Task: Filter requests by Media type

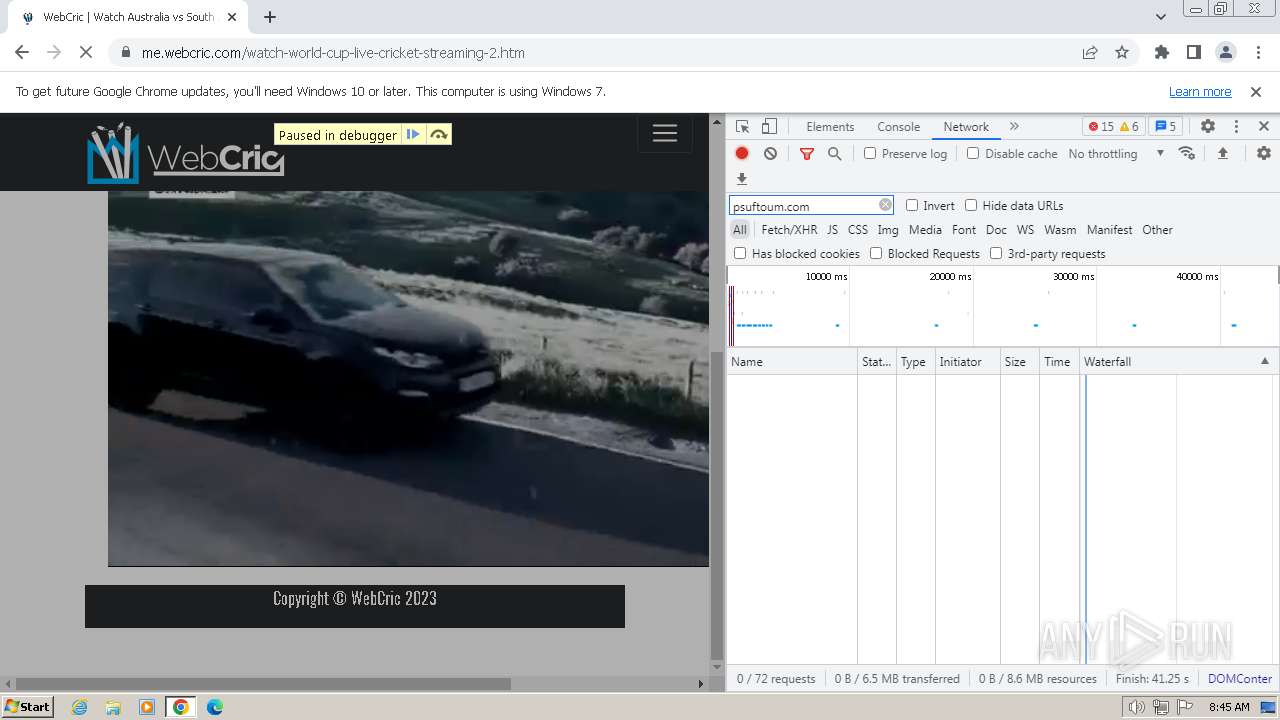Action: point(925,229)
